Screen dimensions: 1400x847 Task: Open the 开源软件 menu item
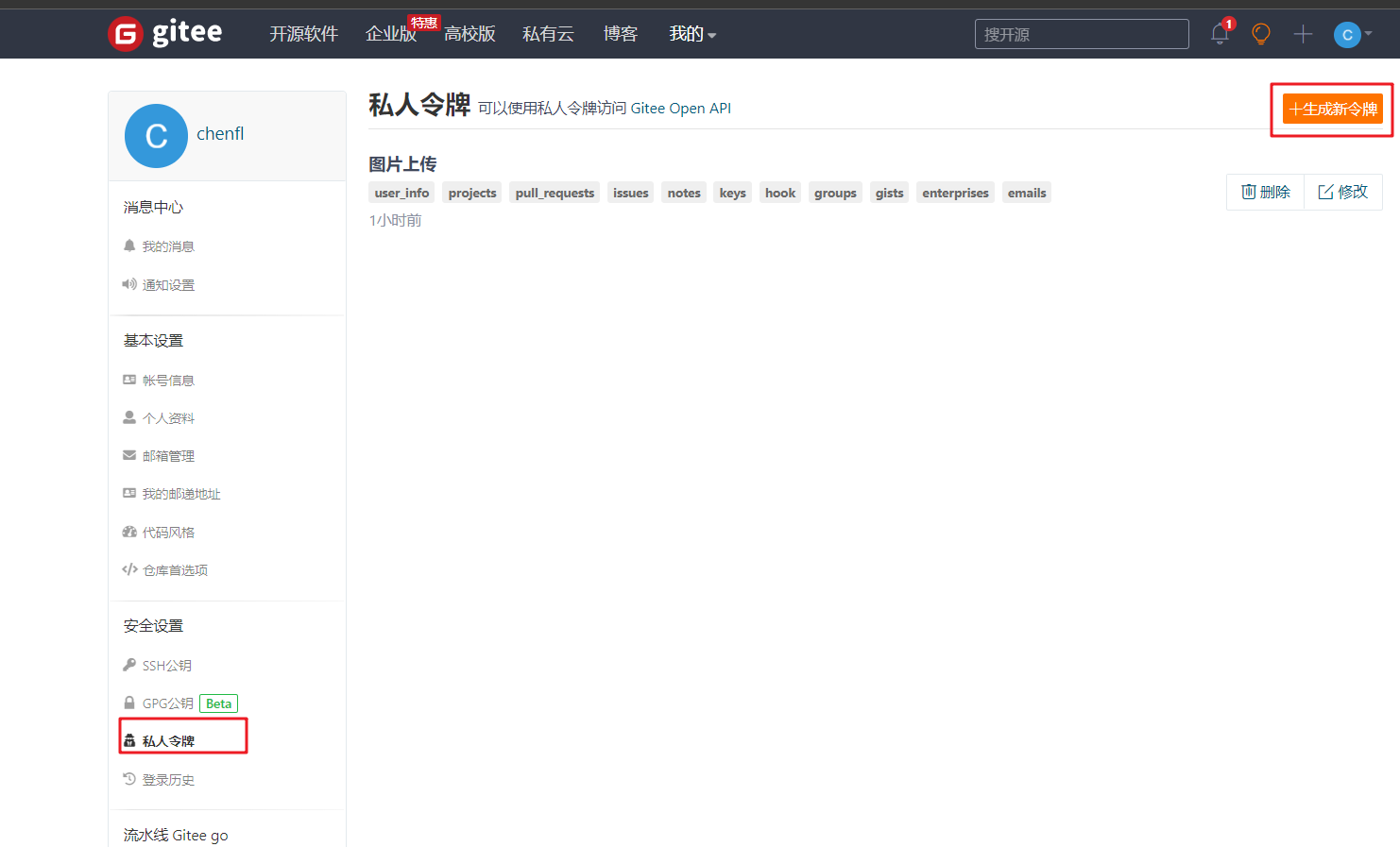tap(303, 34)
